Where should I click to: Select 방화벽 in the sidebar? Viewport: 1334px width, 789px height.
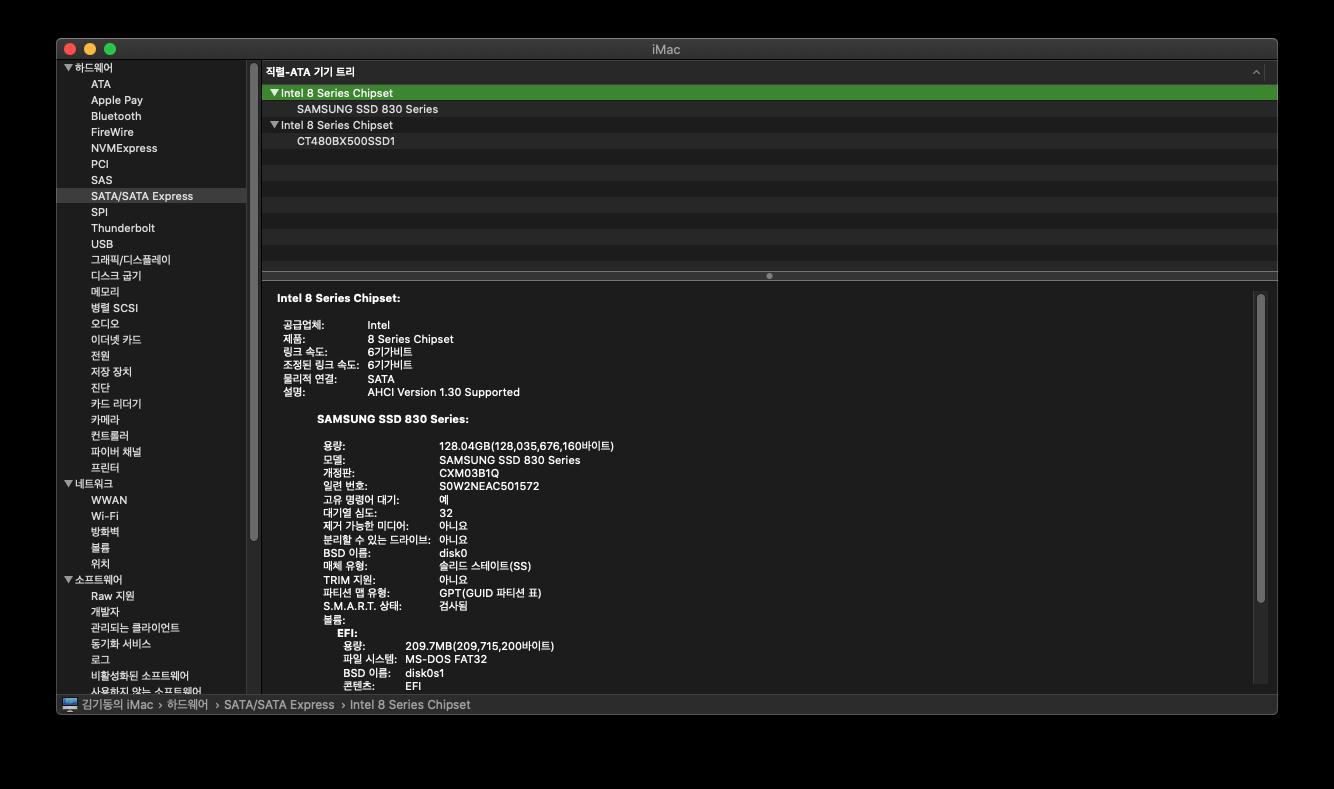105,532
